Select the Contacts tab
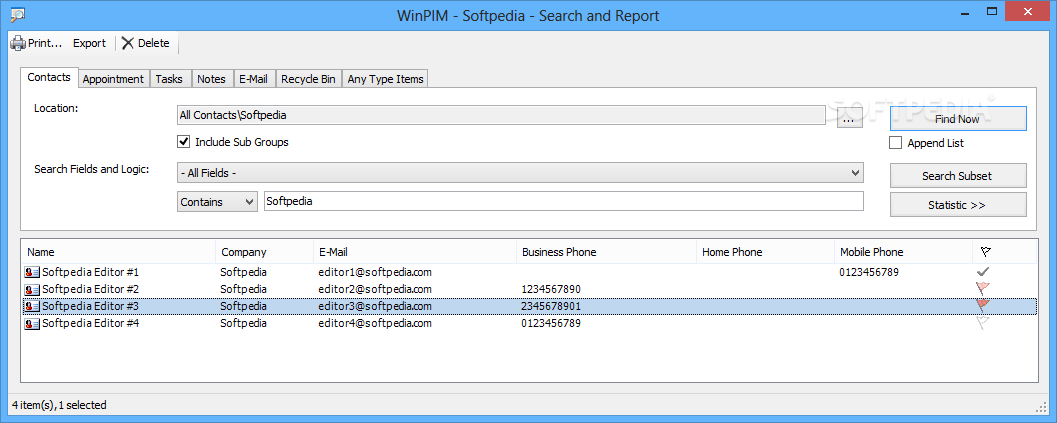 (49, 78)
